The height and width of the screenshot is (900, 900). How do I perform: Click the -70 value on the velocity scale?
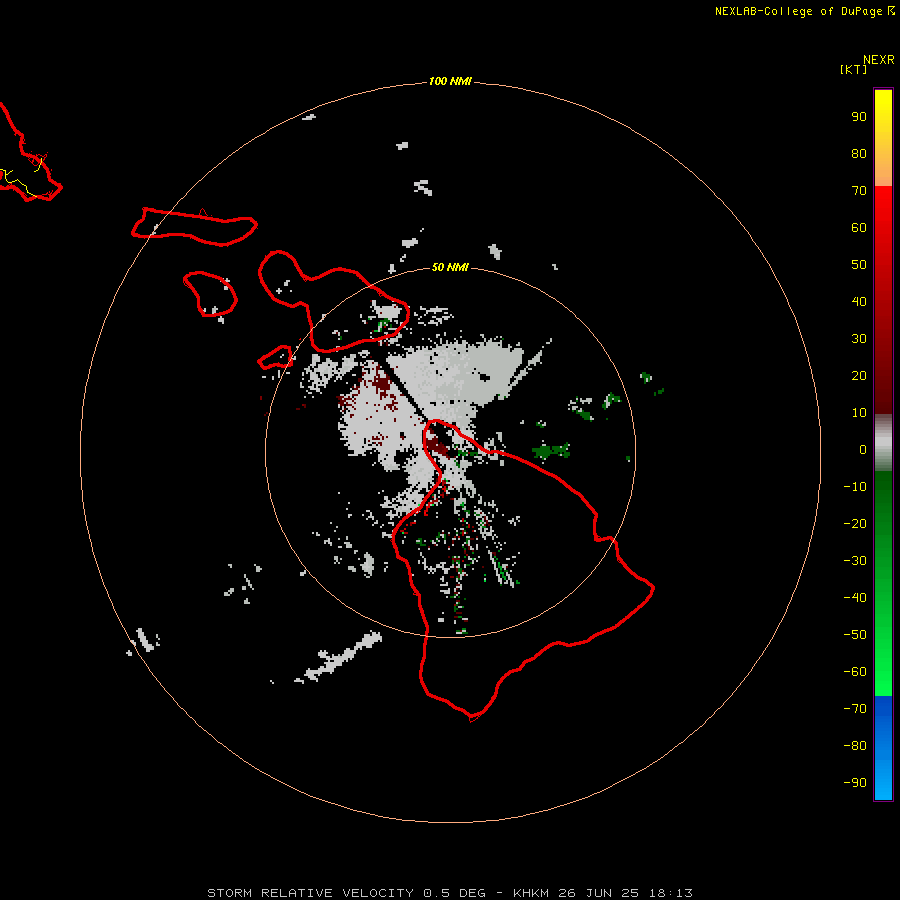(x=855, y=709)
